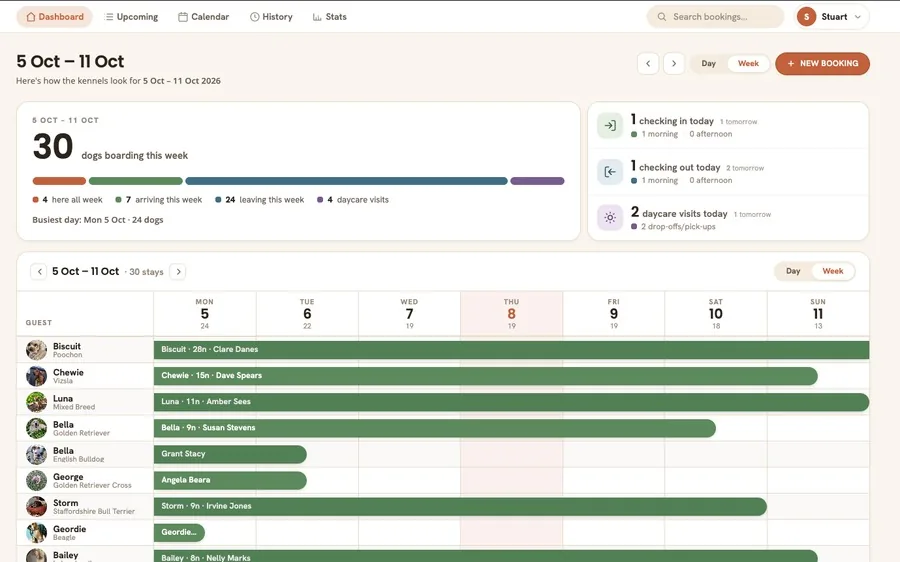Click George the Golden Retriever Cross avatar
The width and height of the screenshot is (900, 562).
(x=36, y=480)
